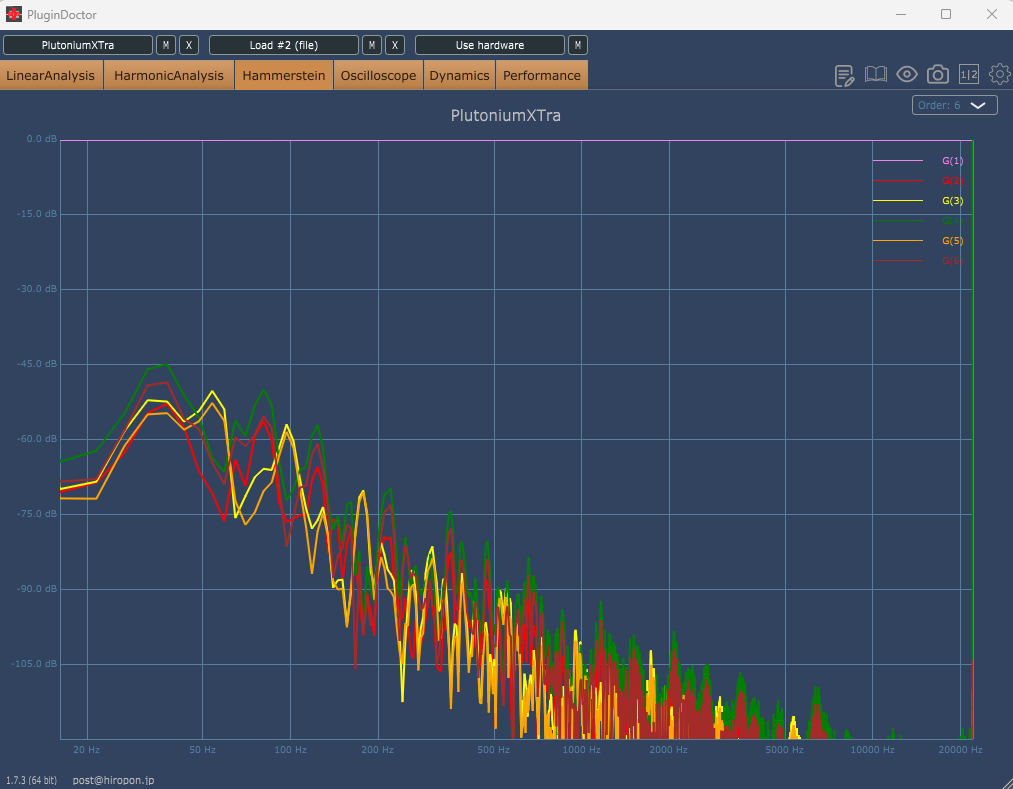Click the -105.0 dB axis label
1013x789 pixels.
tap(34, 664)
